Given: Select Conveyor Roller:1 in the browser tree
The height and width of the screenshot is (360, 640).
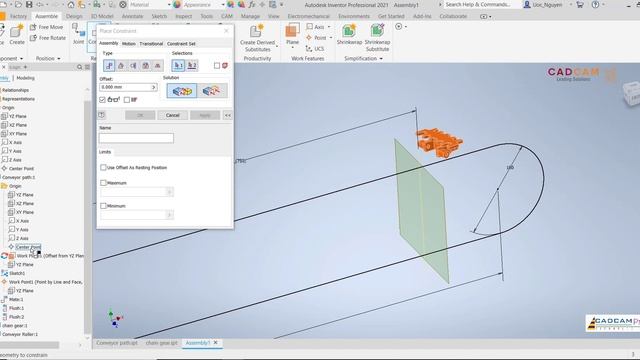Looking at the screenshot, I should click(20, 334).
